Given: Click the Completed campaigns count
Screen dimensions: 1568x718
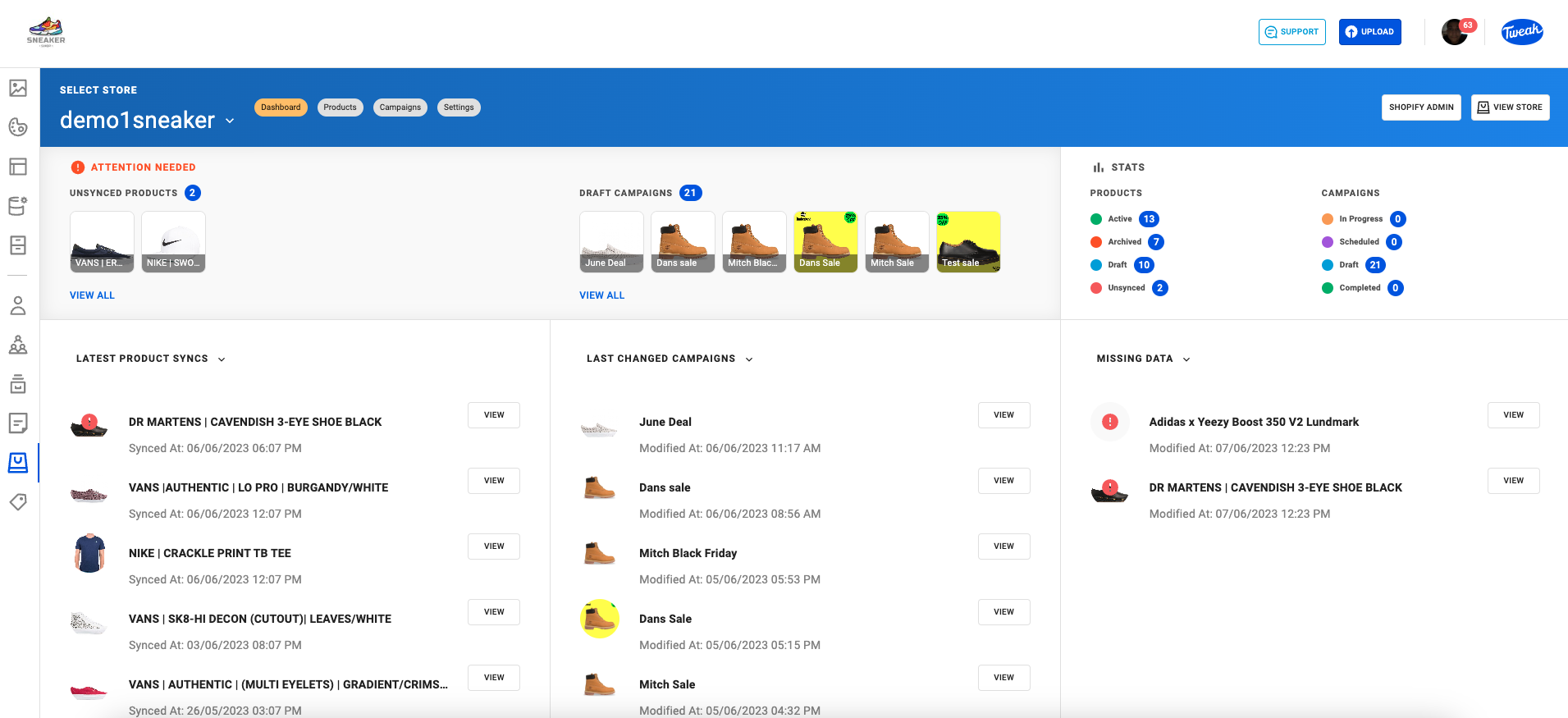Looking at the screenshot, I should 1396,288.
